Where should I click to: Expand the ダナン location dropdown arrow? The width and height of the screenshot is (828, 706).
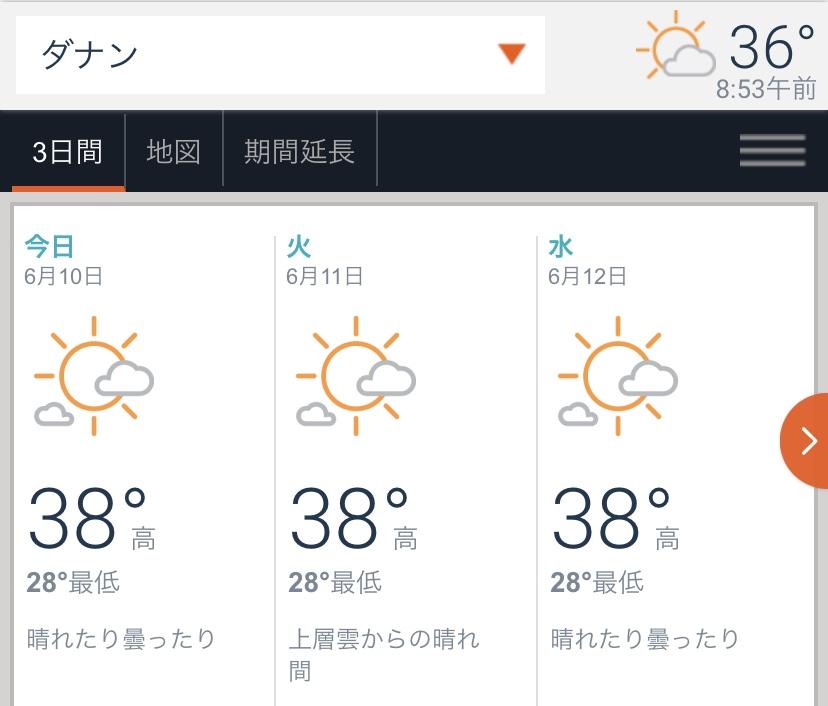[x=512, y=54]
